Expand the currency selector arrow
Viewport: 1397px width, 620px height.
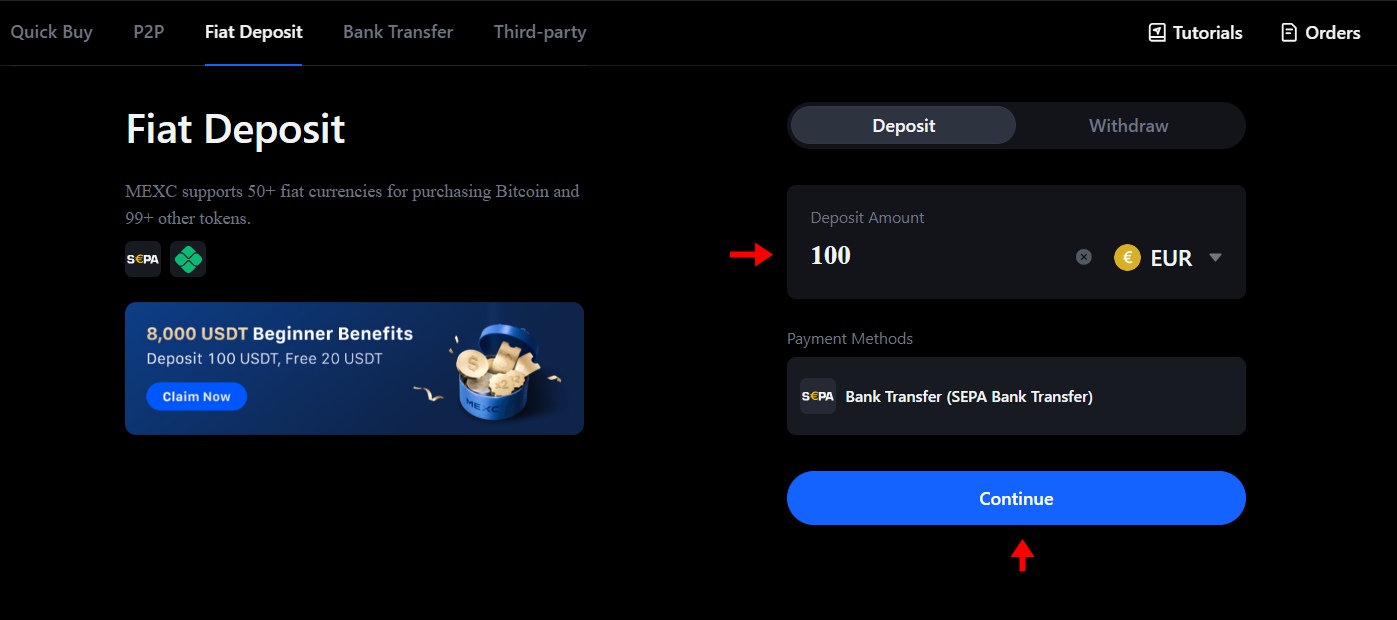(1215, 257)
